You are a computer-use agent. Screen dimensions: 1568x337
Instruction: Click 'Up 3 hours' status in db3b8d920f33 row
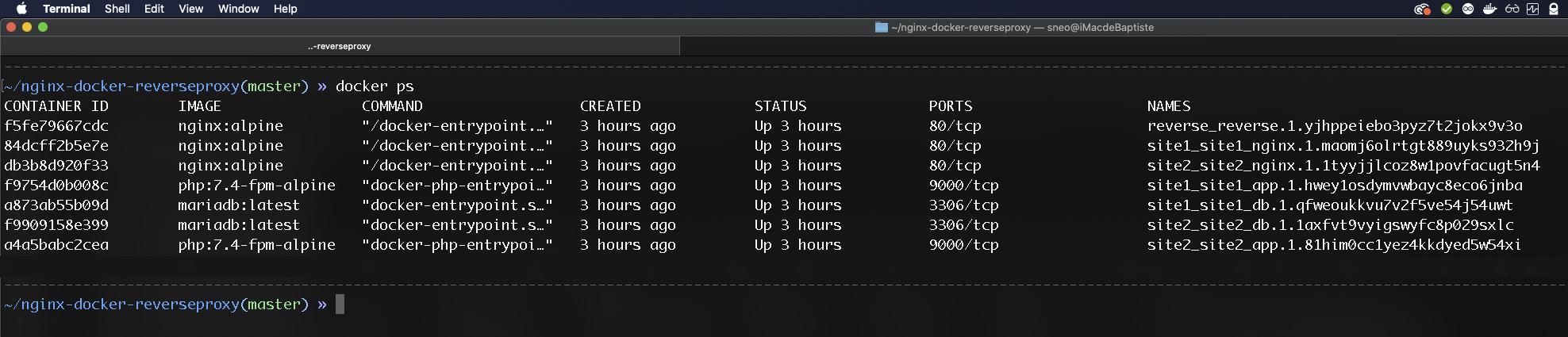(798, 166)
